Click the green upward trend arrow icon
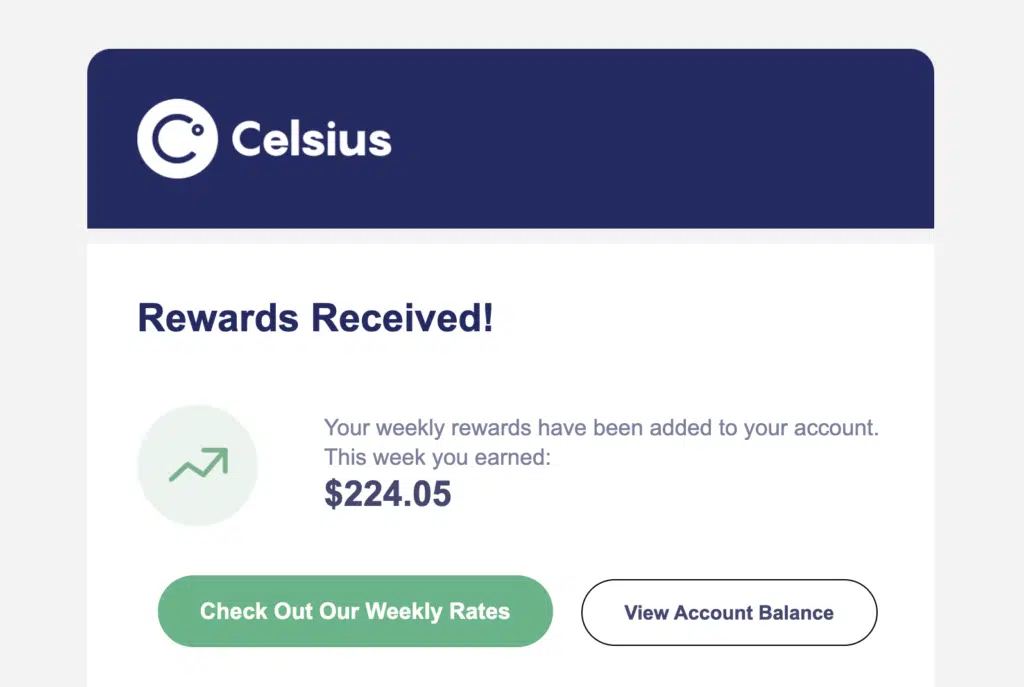Screen dimensions: 1024x687 click(198, 465)
